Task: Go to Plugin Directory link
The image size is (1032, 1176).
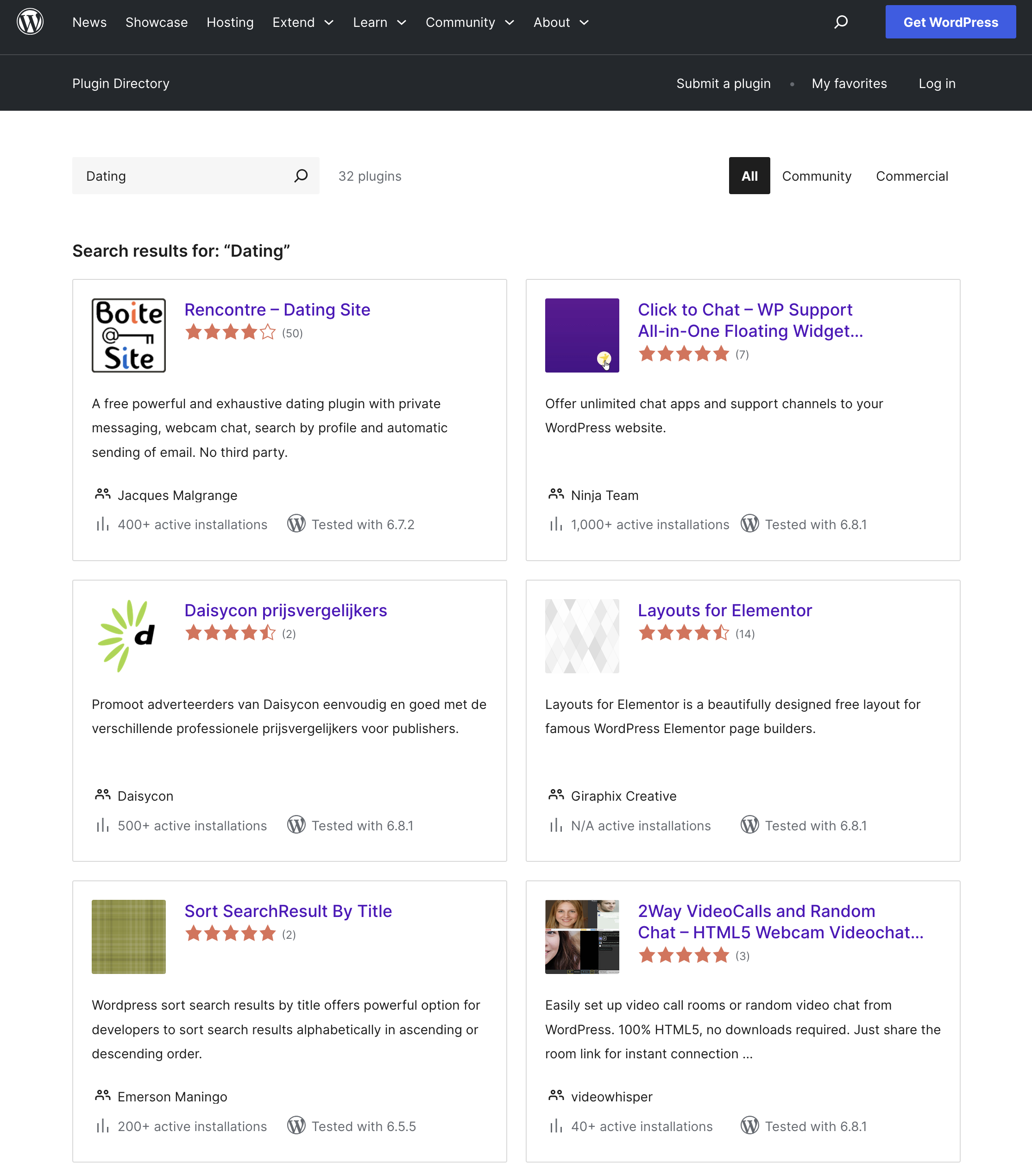Action: coord(121,83)
